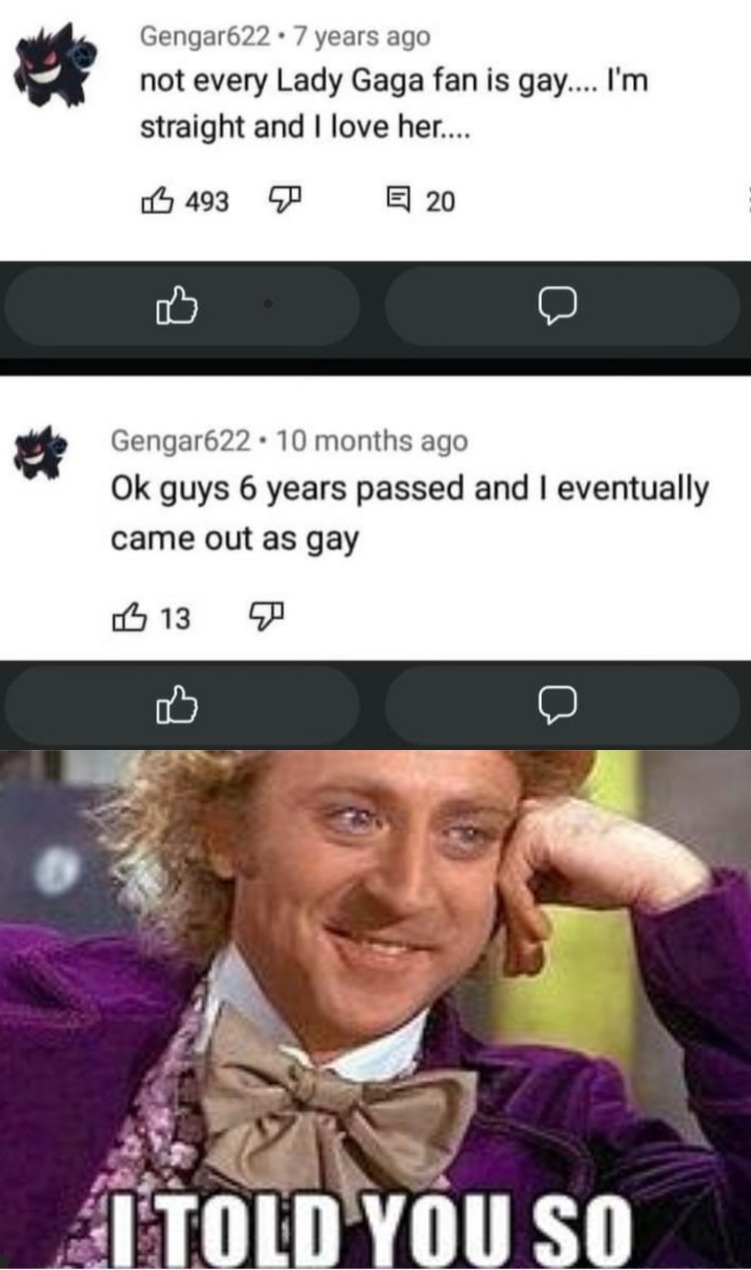Like the 'came out as gay' comment
Viewport: 751px width, 1270px height.
coord(129,619)
